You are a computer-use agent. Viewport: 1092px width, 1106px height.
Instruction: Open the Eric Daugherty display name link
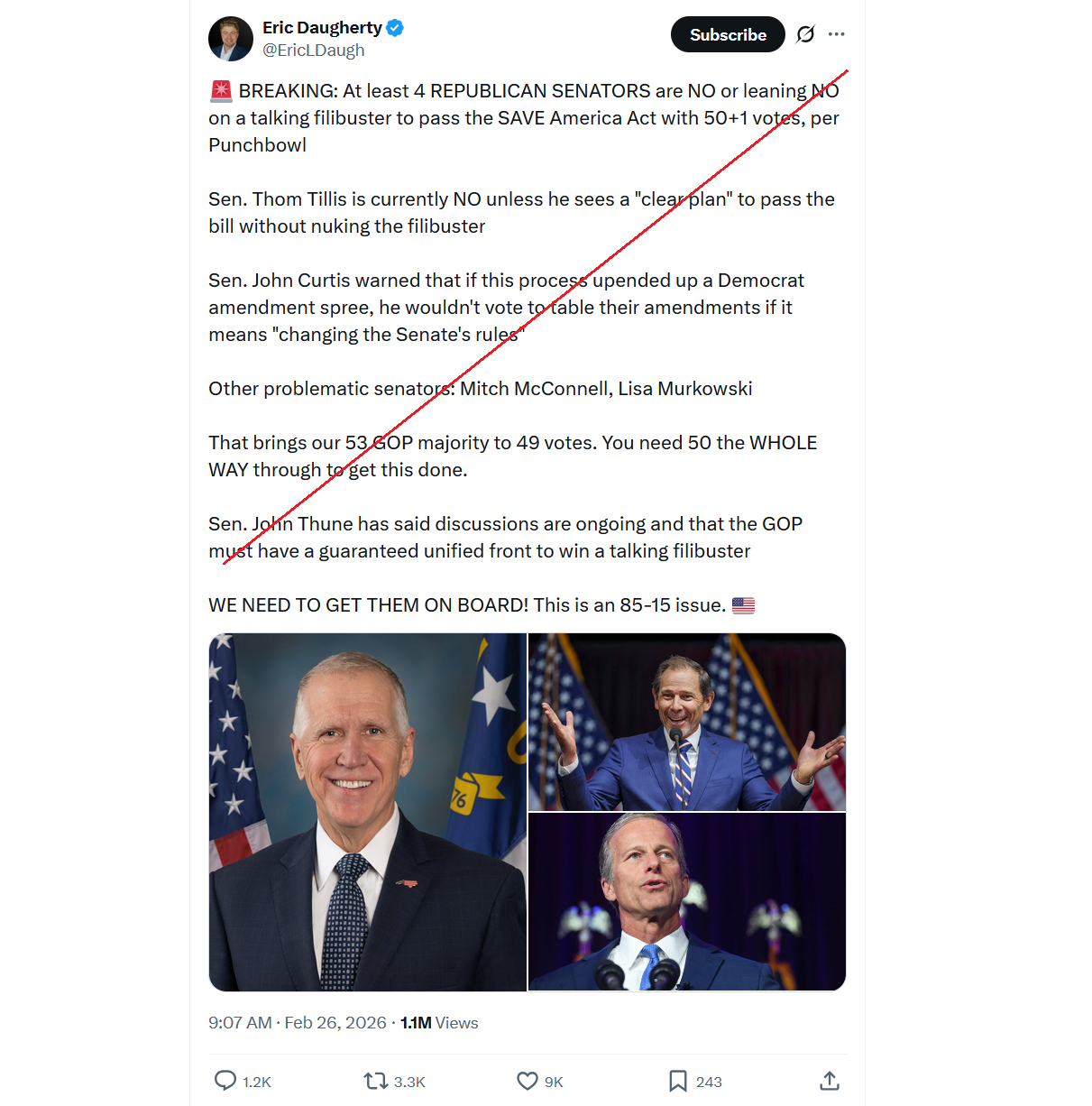(322, 28)
